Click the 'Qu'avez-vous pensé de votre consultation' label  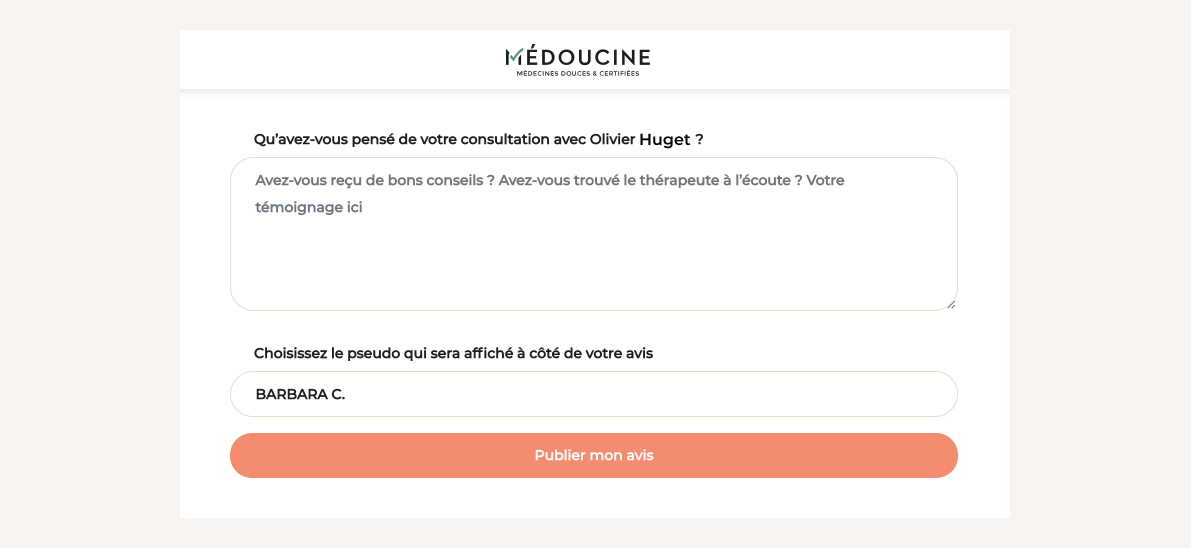pyautogui.click(x=420, y=139)
